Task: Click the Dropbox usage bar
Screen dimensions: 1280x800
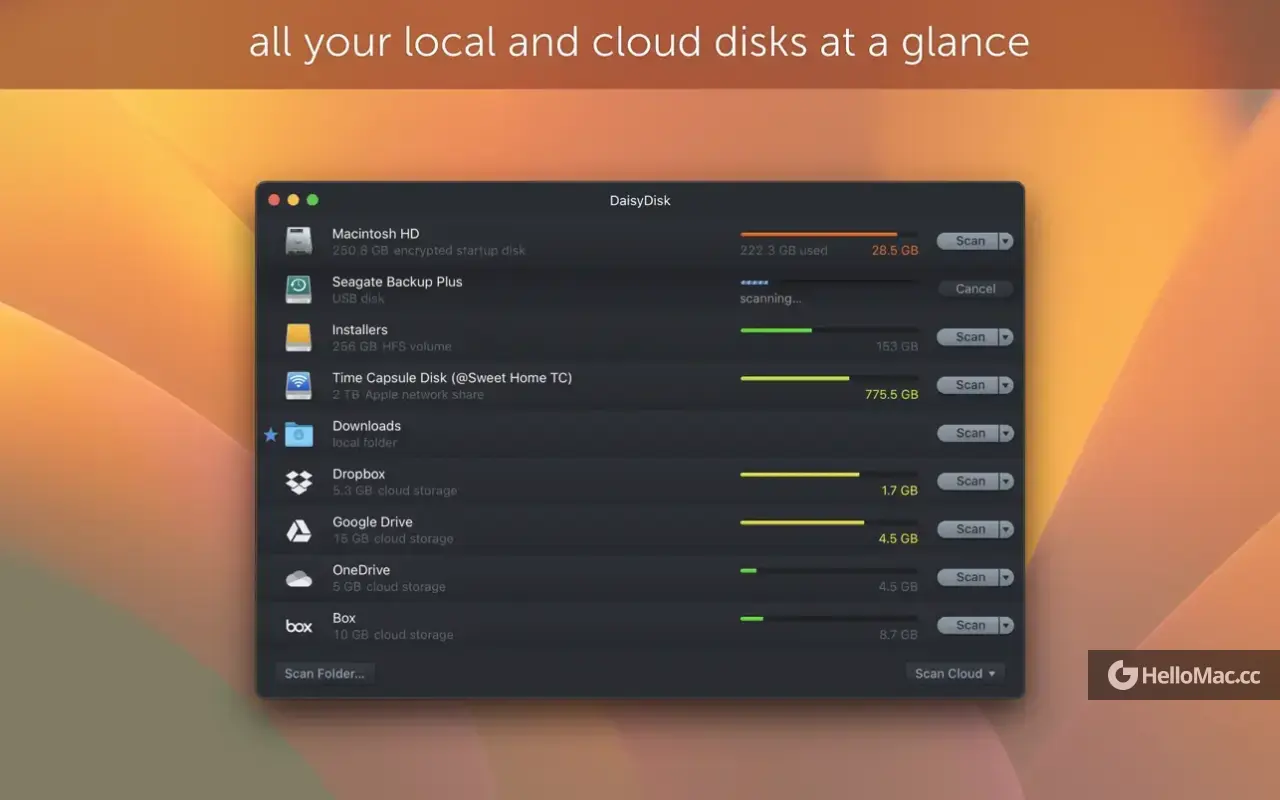Action: [x=829, y=474]
